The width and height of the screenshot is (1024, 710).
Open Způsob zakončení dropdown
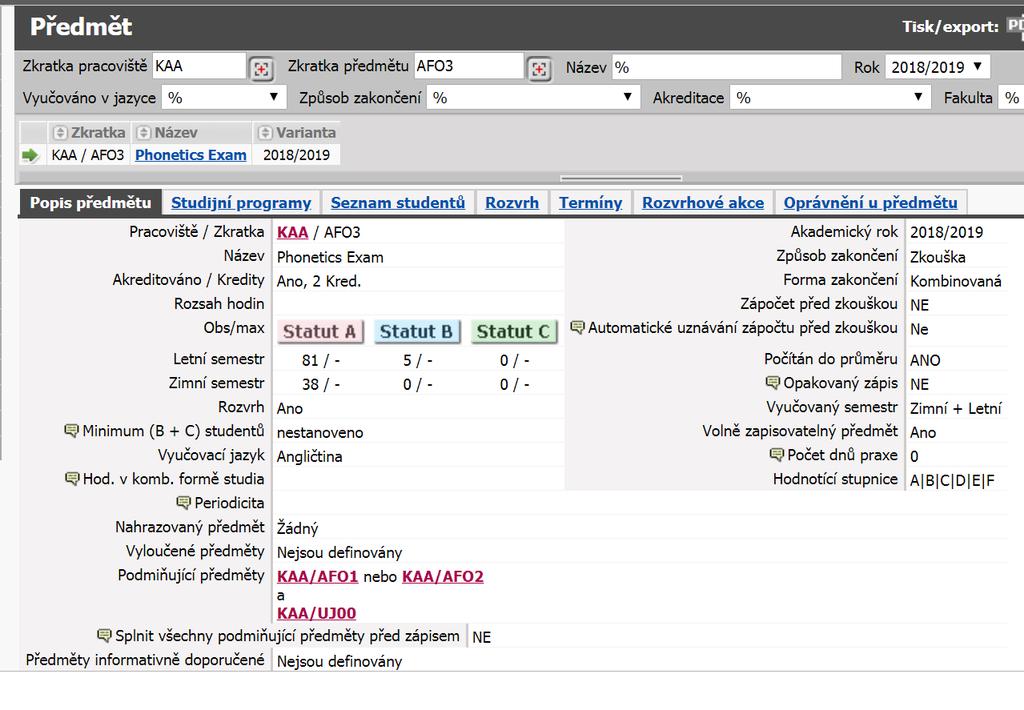[533, 98]
